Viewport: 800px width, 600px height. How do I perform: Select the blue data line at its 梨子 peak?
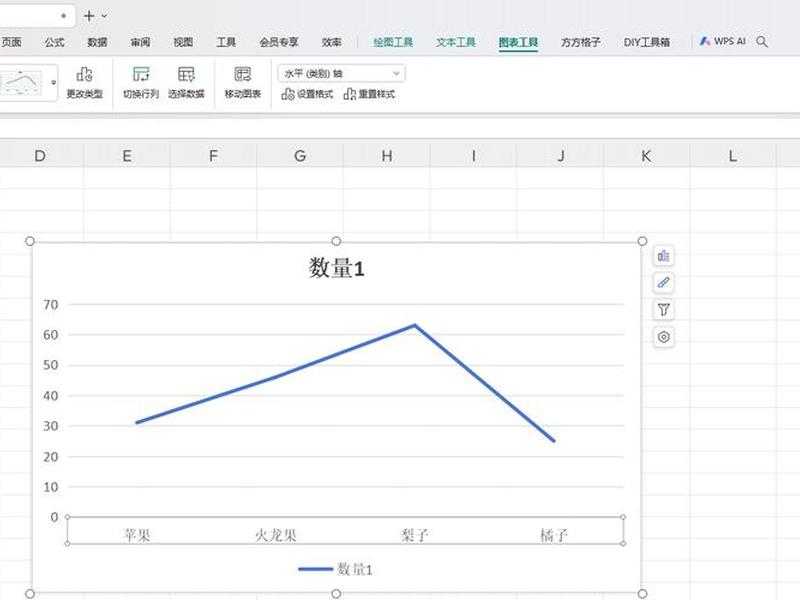coord(414,325)
